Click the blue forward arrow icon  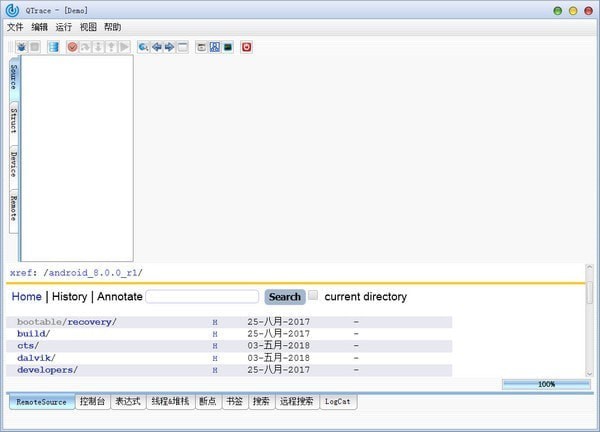pos(169,47)
